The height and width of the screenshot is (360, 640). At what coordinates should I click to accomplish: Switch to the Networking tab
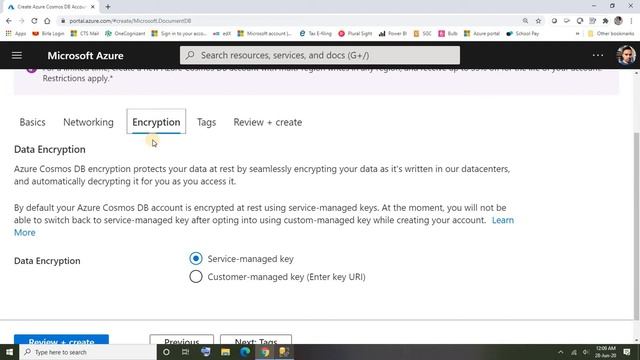88,122
